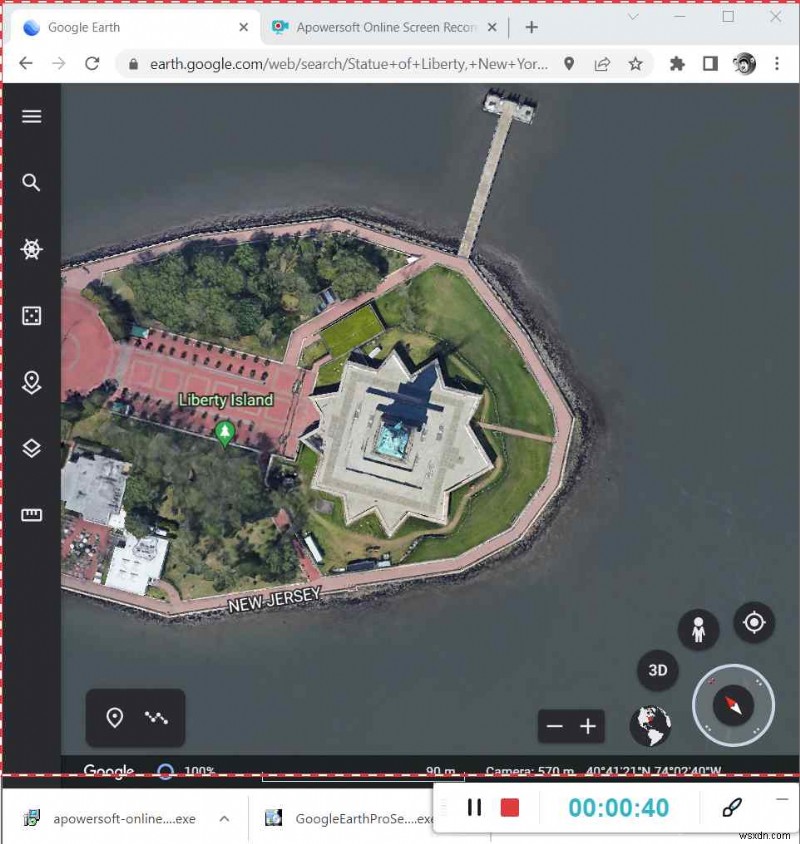
Task: Stop the screen recording
Action: click(511, 808)
